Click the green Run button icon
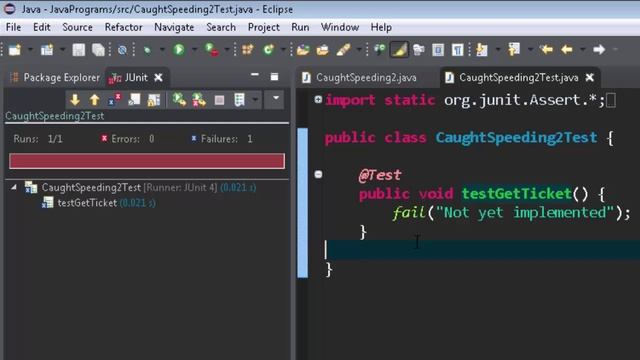This screenshot has width=640, height=360. [x=178, y=50]
